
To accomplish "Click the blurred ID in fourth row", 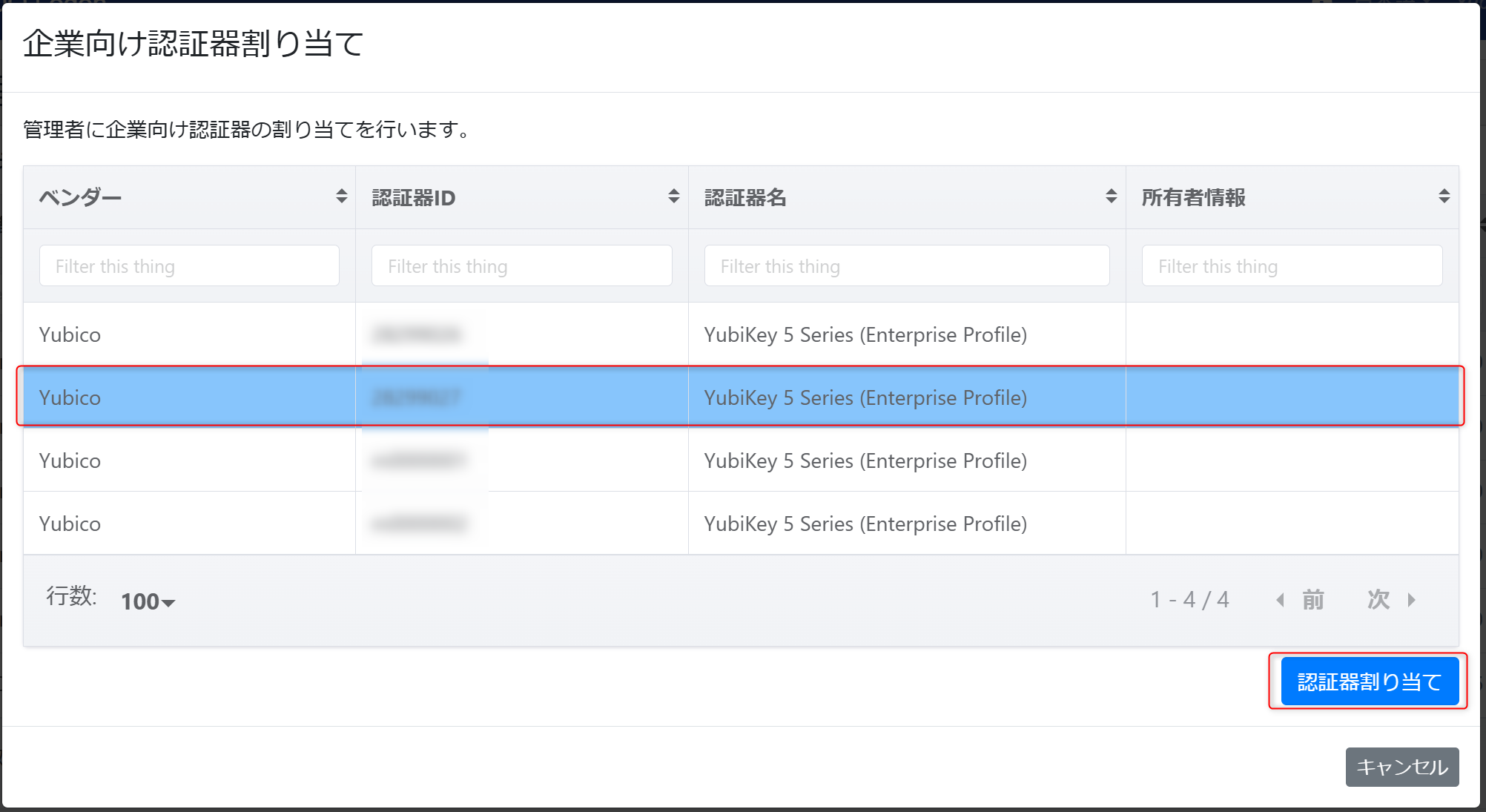I will tap(419, 524).
